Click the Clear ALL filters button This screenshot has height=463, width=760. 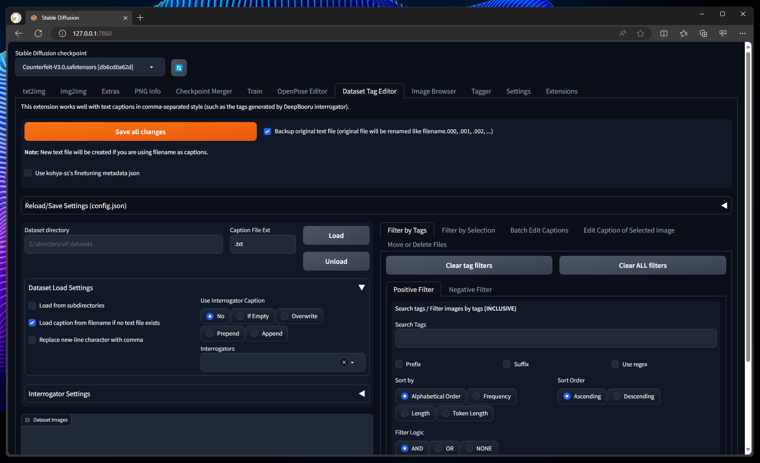(x=642, y=265)
